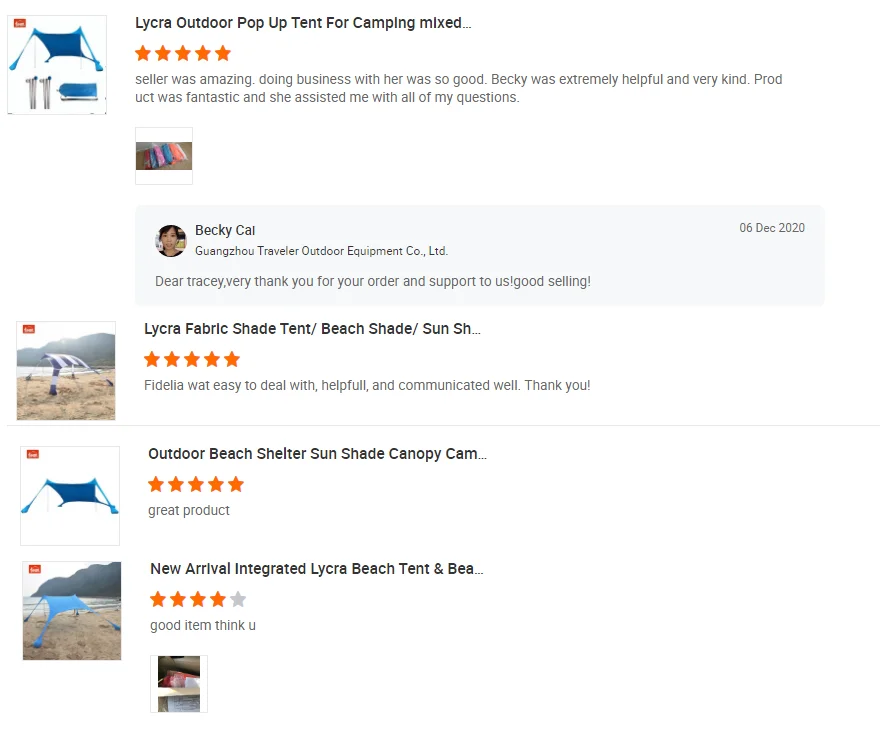Click the stars above the 'great product' review
The height and width of the screenshot is (732, 882).
[x=196, y=484]
